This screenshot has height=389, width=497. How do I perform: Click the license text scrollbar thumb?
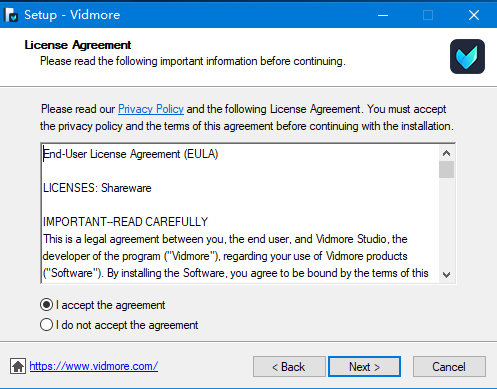(446, 170)
